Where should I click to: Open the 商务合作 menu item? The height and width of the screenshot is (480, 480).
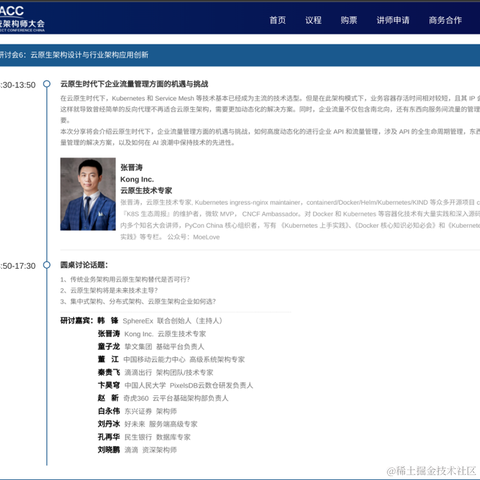pyautogui.click(x=445, y=20)
